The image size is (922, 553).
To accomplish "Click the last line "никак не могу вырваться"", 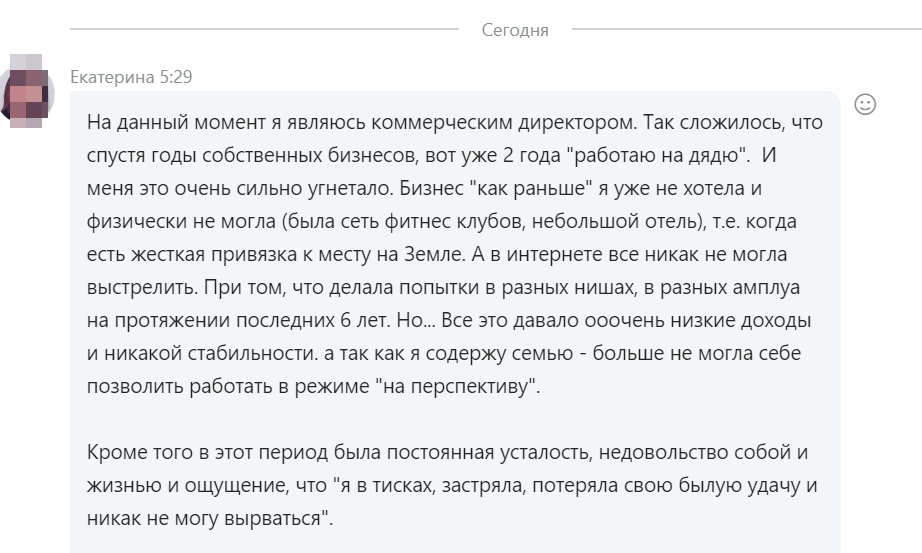I will click(x=208, y=518).
